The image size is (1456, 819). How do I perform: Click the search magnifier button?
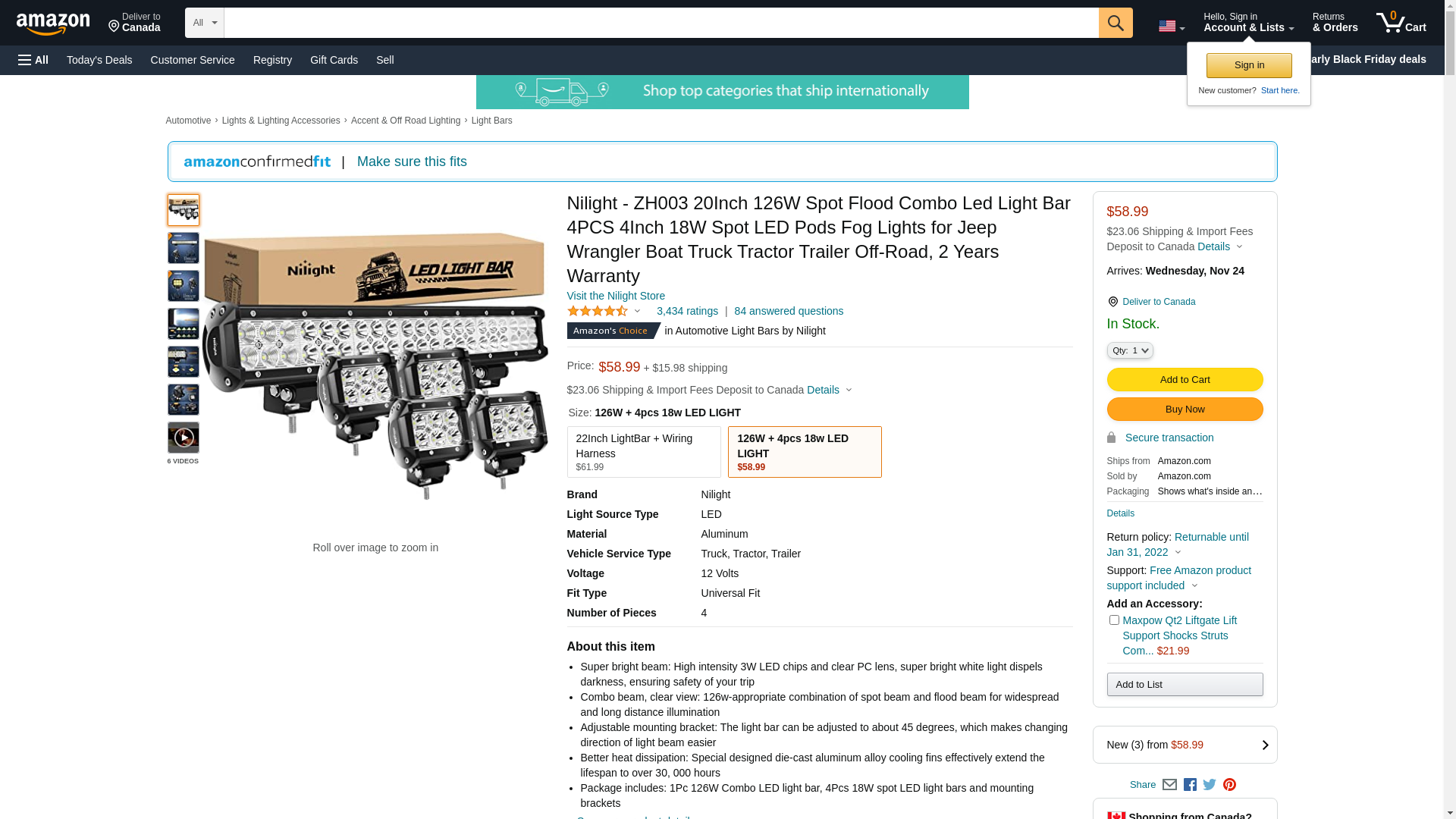tap(1116, 23)
